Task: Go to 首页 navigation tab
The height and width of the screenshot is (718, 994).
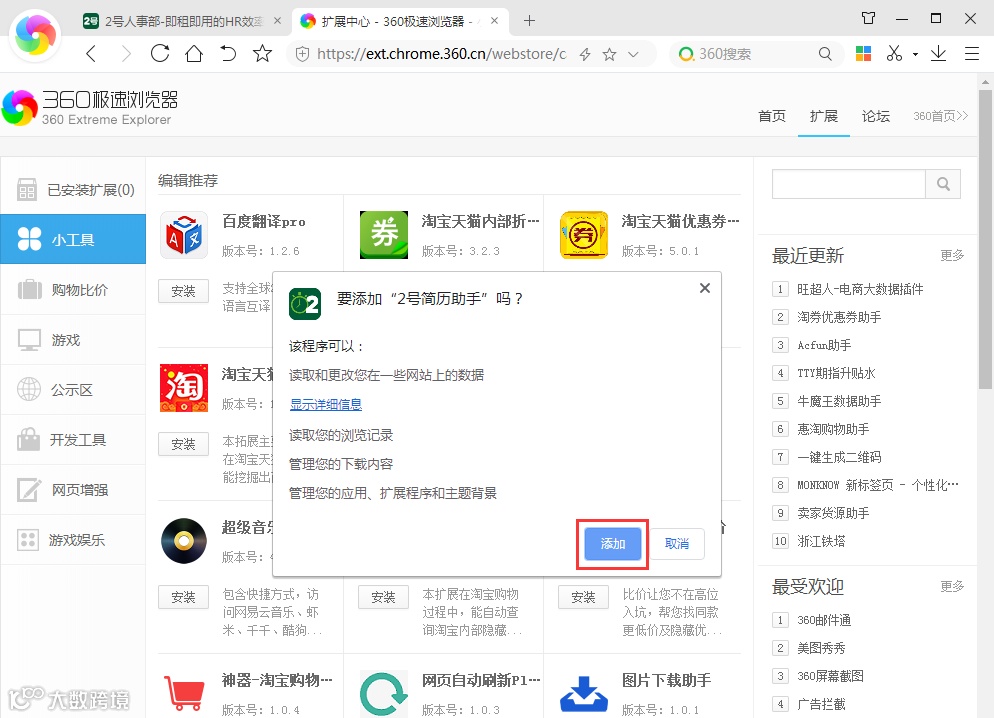Action: point(771,116)
